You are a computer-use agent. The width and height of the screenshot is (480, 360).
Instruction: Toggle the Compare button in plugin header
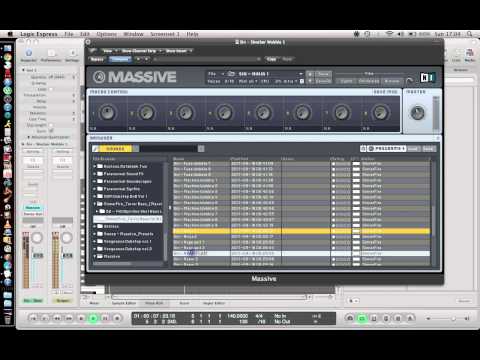pyautogui.click(x=120, y=59)
